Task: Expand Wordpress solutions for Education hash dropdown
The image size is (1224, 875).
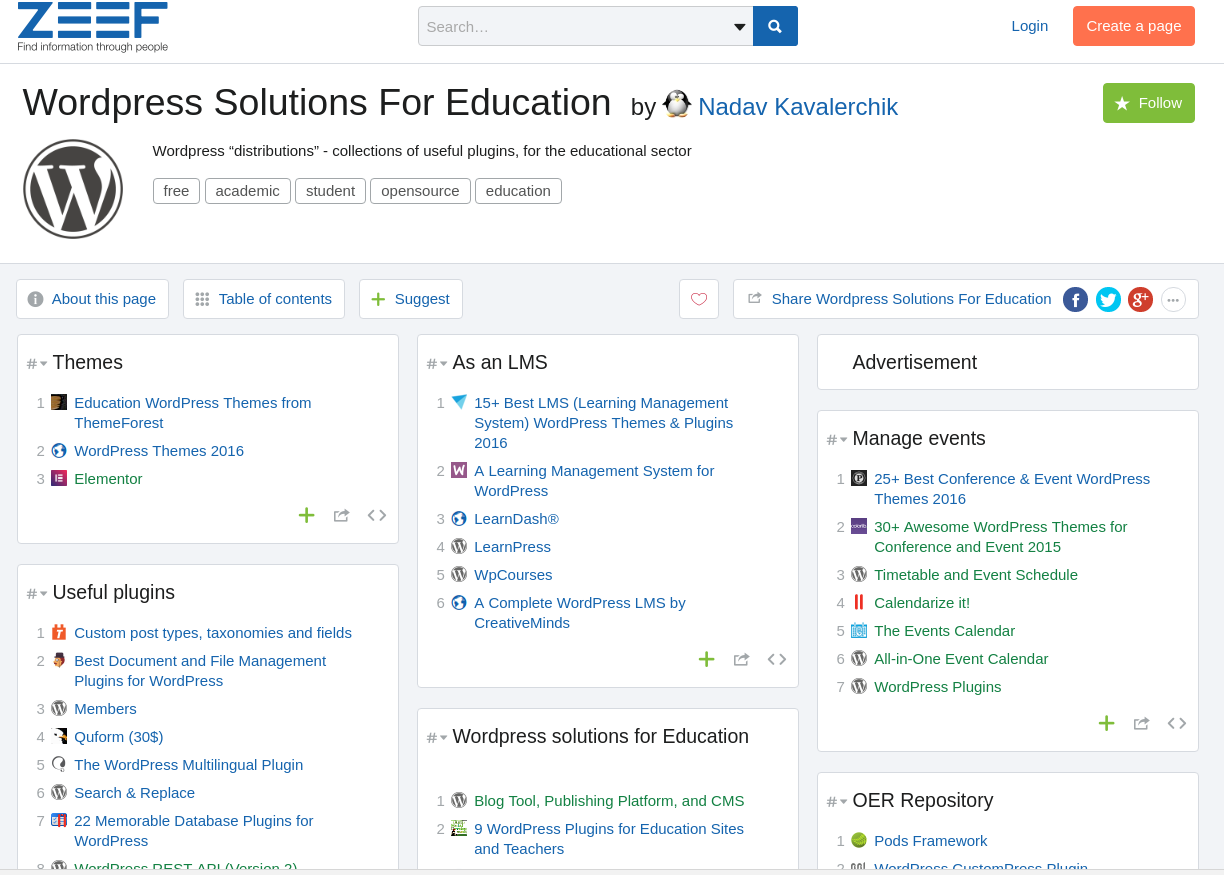Action: click(437, 738)
